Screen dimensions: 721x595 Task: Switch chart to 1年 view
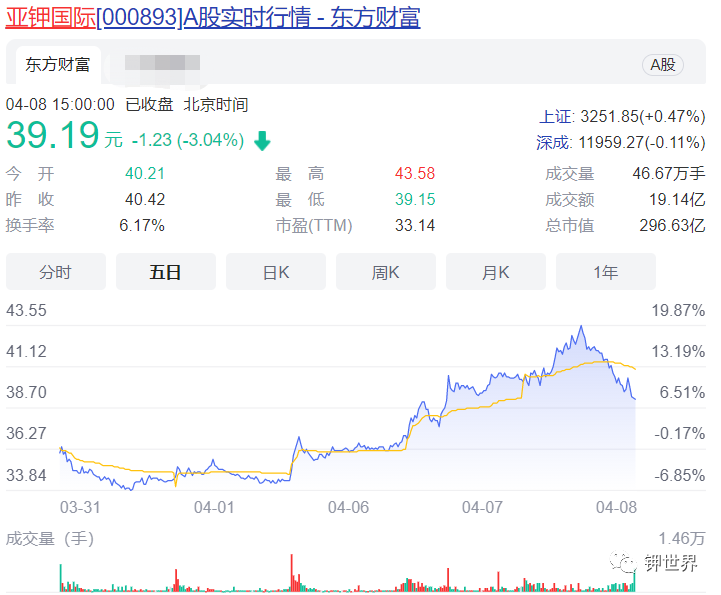606,272
